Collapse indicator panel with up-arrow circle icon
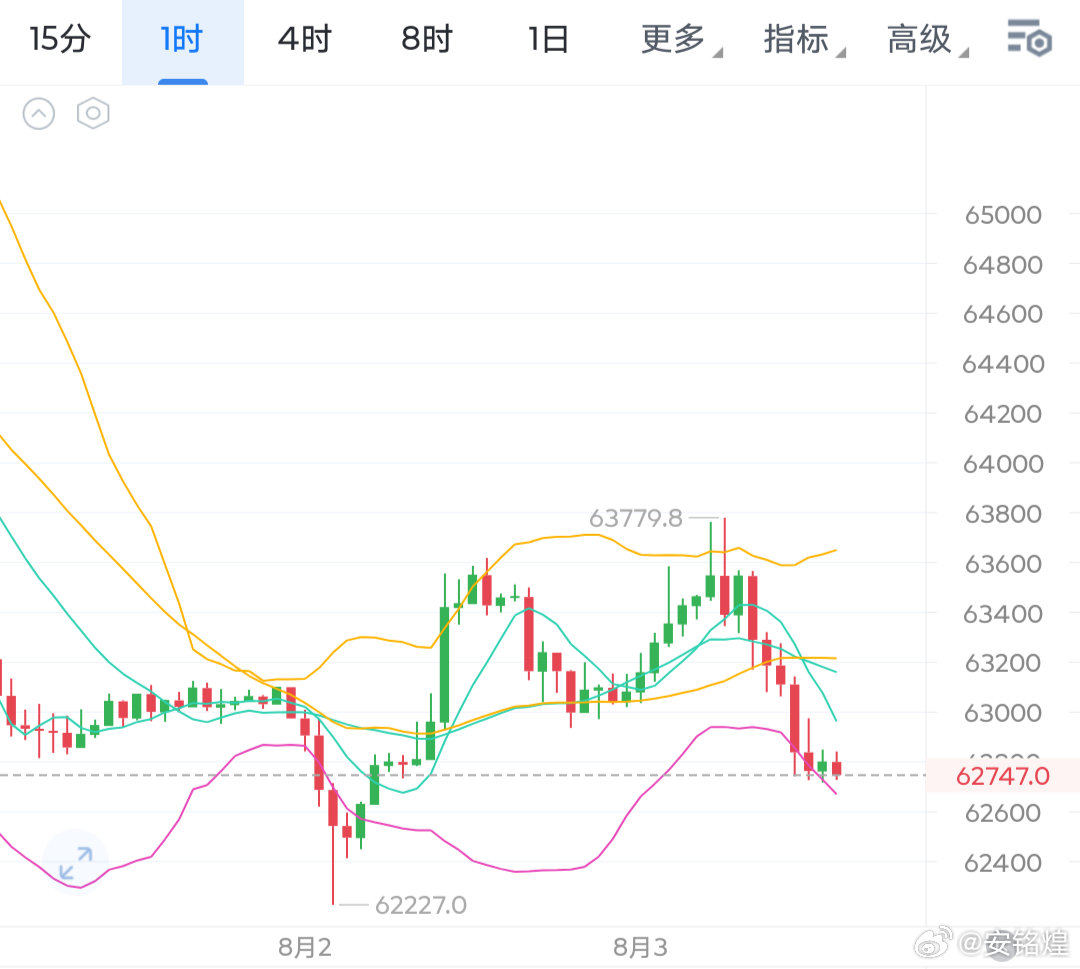This screenshot has width=1080, height=969. pyautogui.click(x=39, y=114)
